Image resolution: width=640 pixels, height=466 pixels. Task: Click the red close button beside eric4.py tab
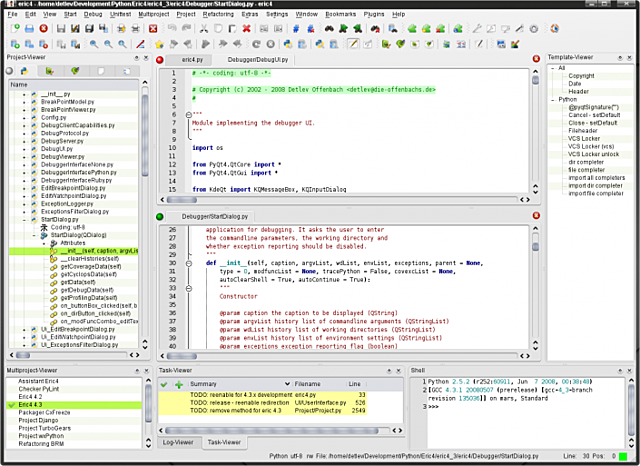coord(161,61)
